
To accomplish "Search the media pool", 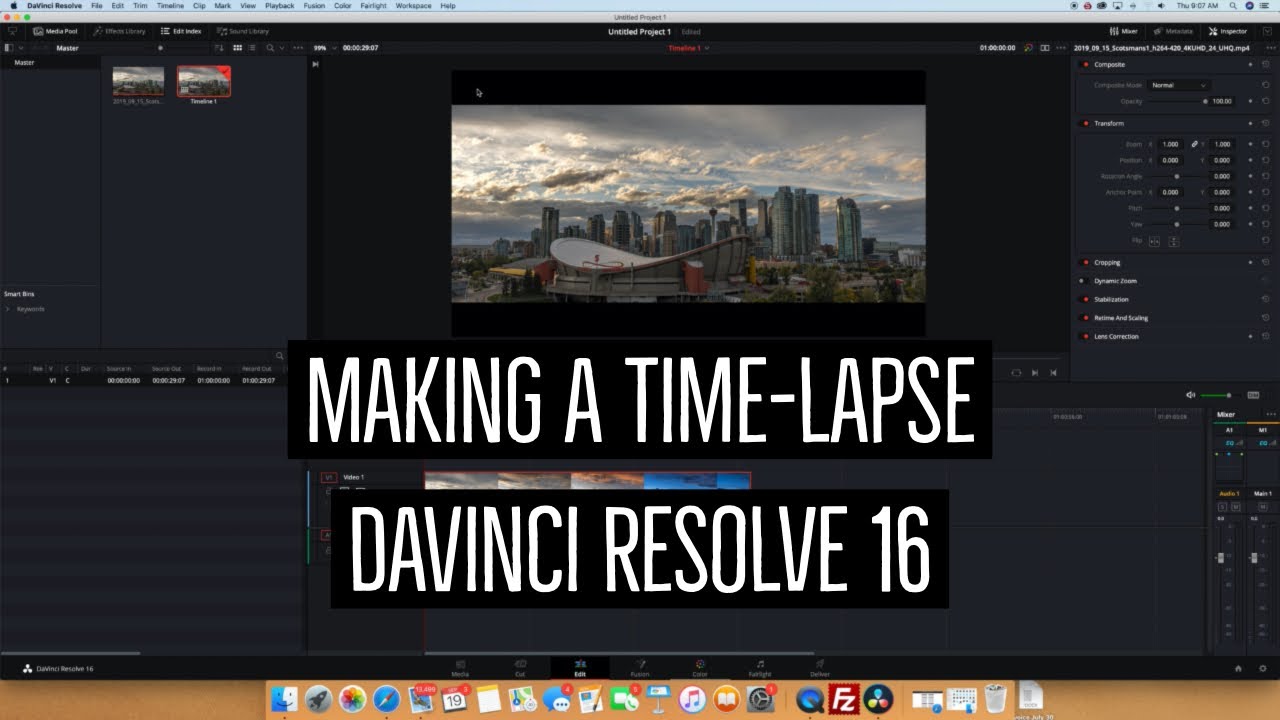I will coord(268,48).
